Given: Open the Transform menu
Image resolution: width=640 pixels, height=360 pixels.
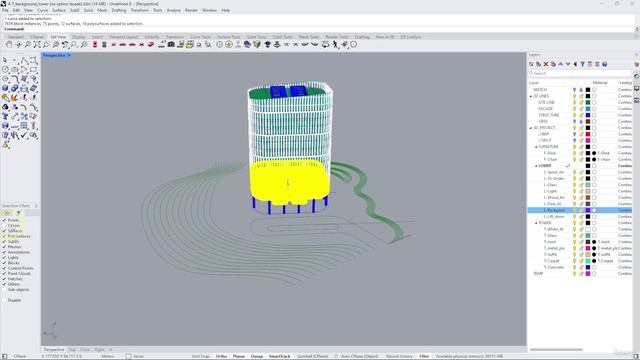Looking at the screenshot, I should click(x=140, y=10).
